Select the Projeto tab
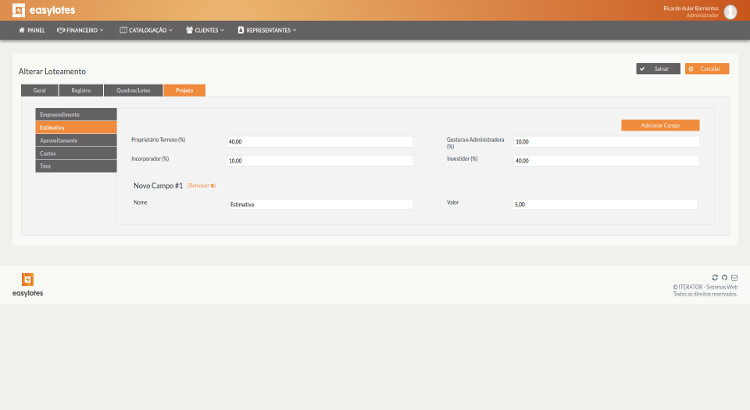 [x=185, y=90]
